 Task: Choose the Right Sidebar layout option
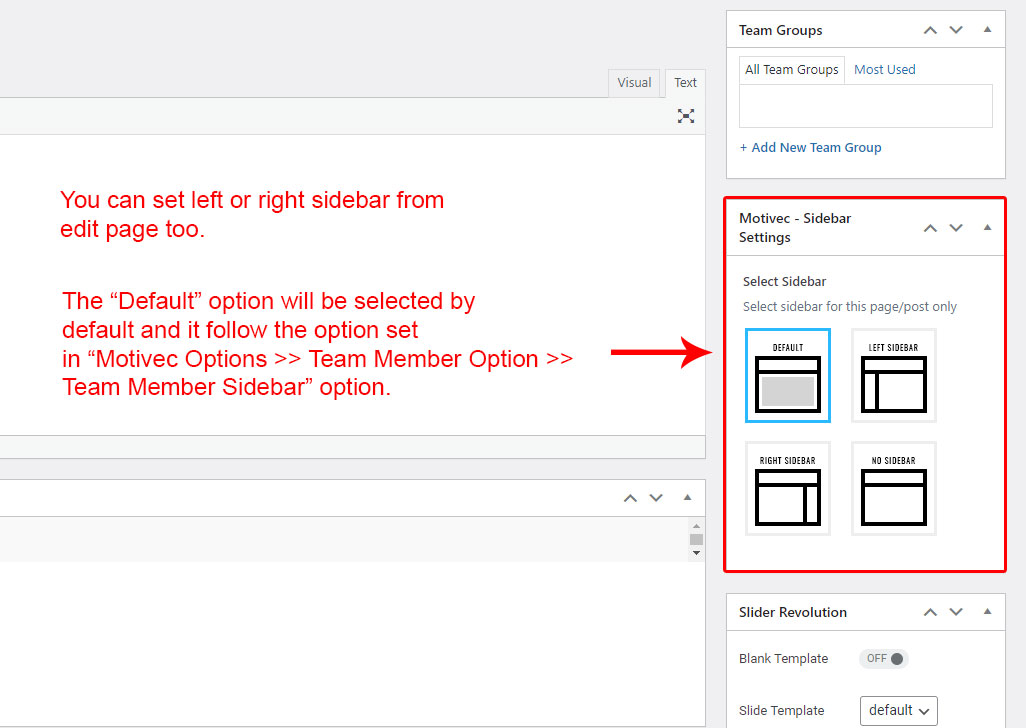coord(788,489)
